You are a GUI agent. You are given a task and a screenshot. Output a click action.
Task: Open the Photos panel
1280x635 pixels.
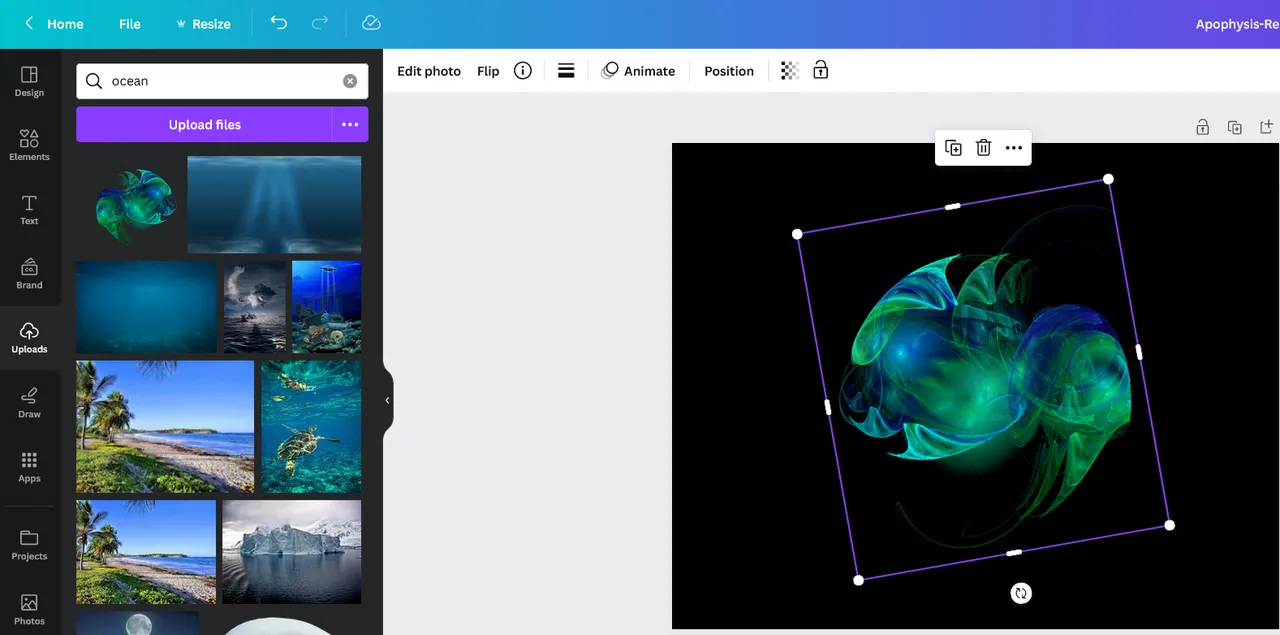(x=29, y=610)
